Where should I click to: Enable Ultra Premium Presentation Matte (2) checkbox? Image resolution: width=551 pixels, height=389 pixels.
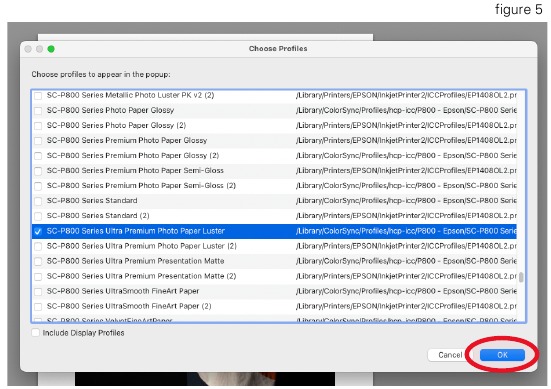(x=38, y=277)
